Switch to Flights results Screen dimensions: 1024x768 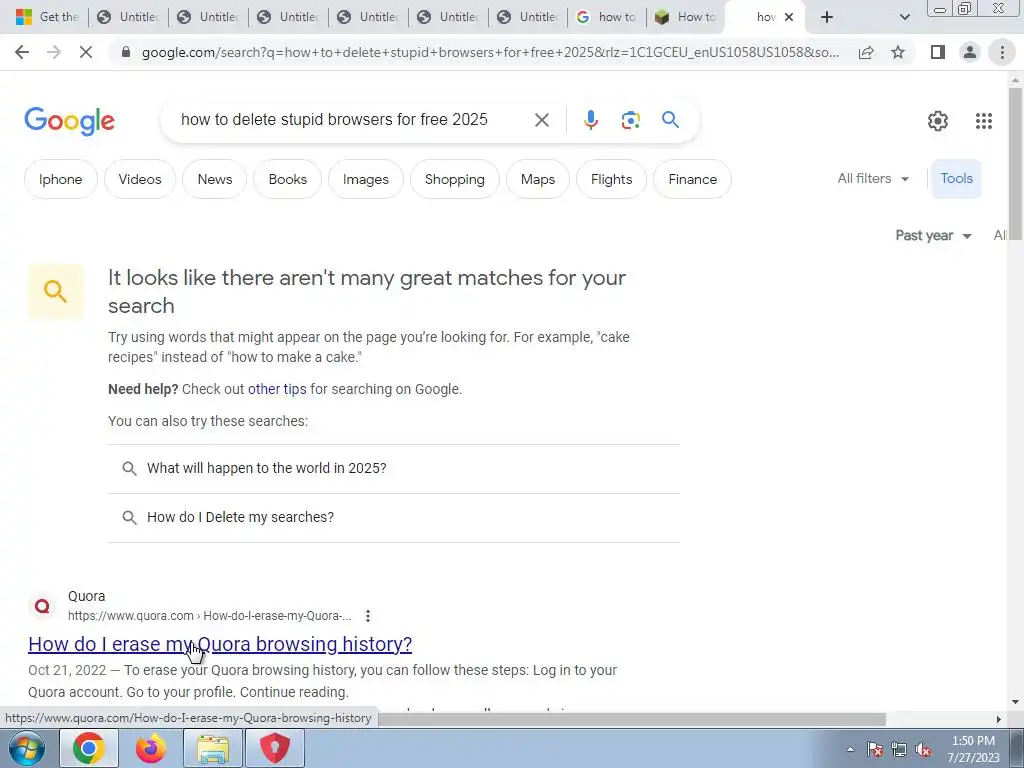(x=611, y=179)
